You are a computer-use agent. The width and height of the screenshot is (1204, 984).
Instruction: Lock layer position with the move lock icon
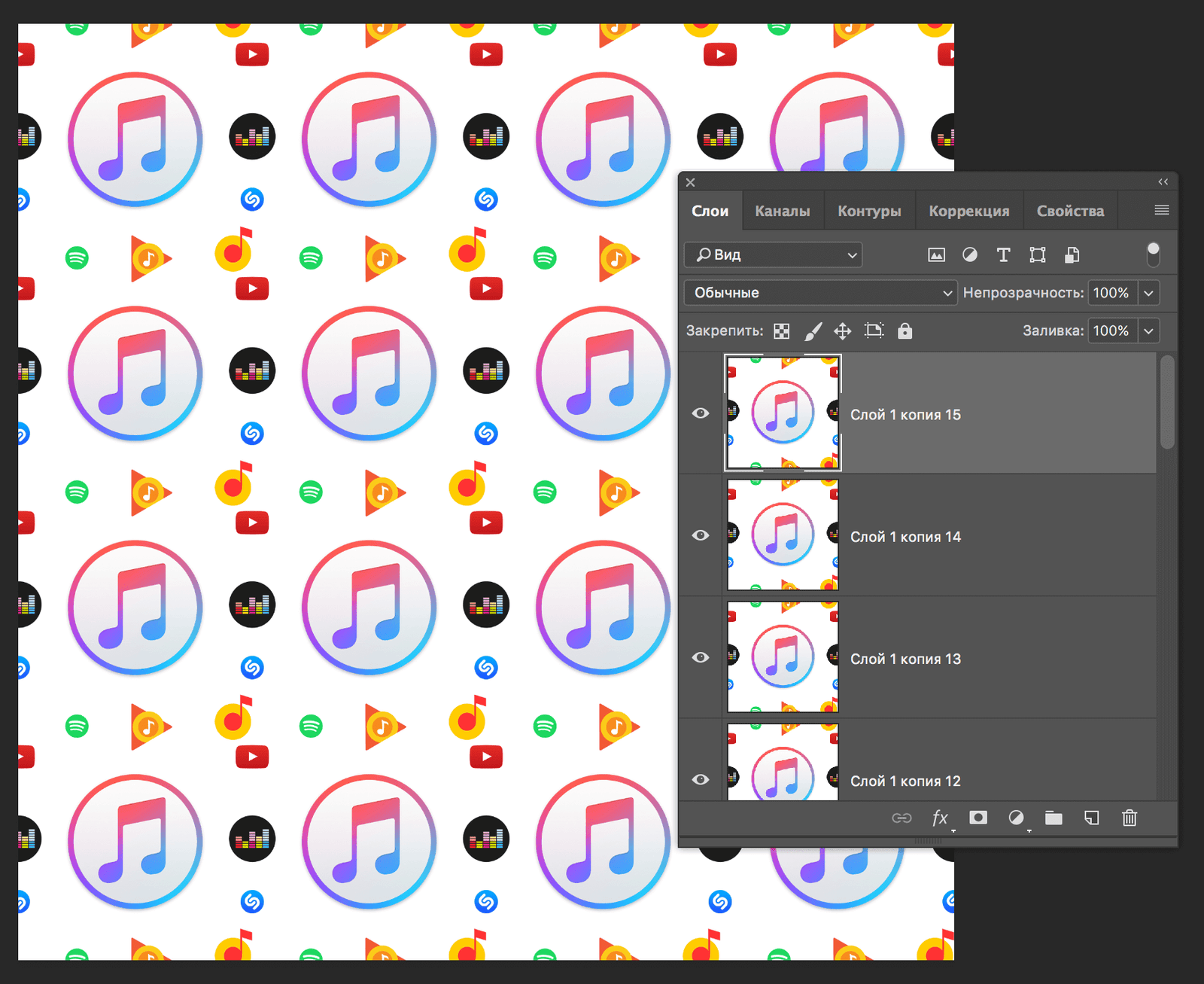point(842,331)
